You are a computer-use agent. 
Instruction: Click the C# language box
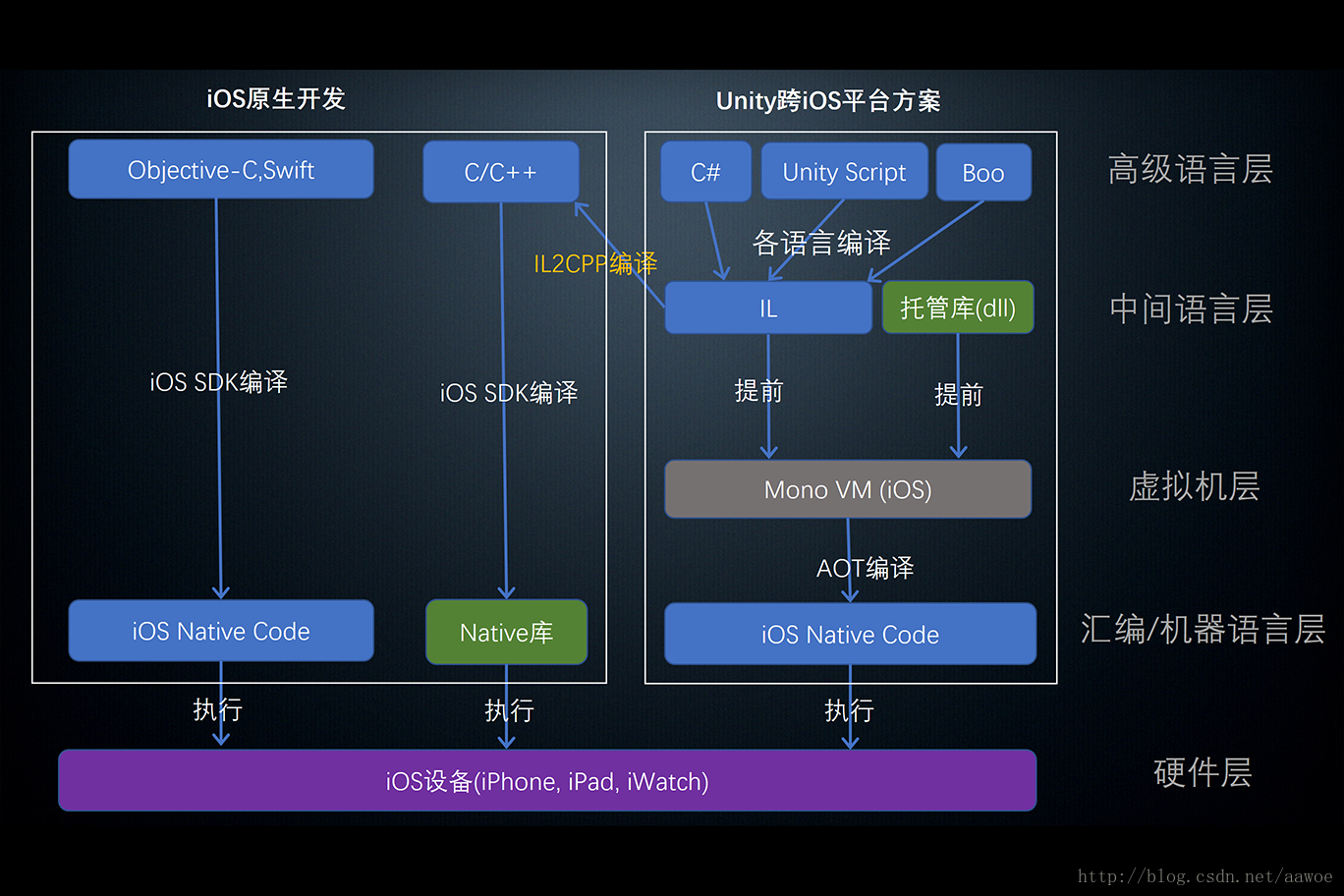pyautogui.click(x=705, y=172)
